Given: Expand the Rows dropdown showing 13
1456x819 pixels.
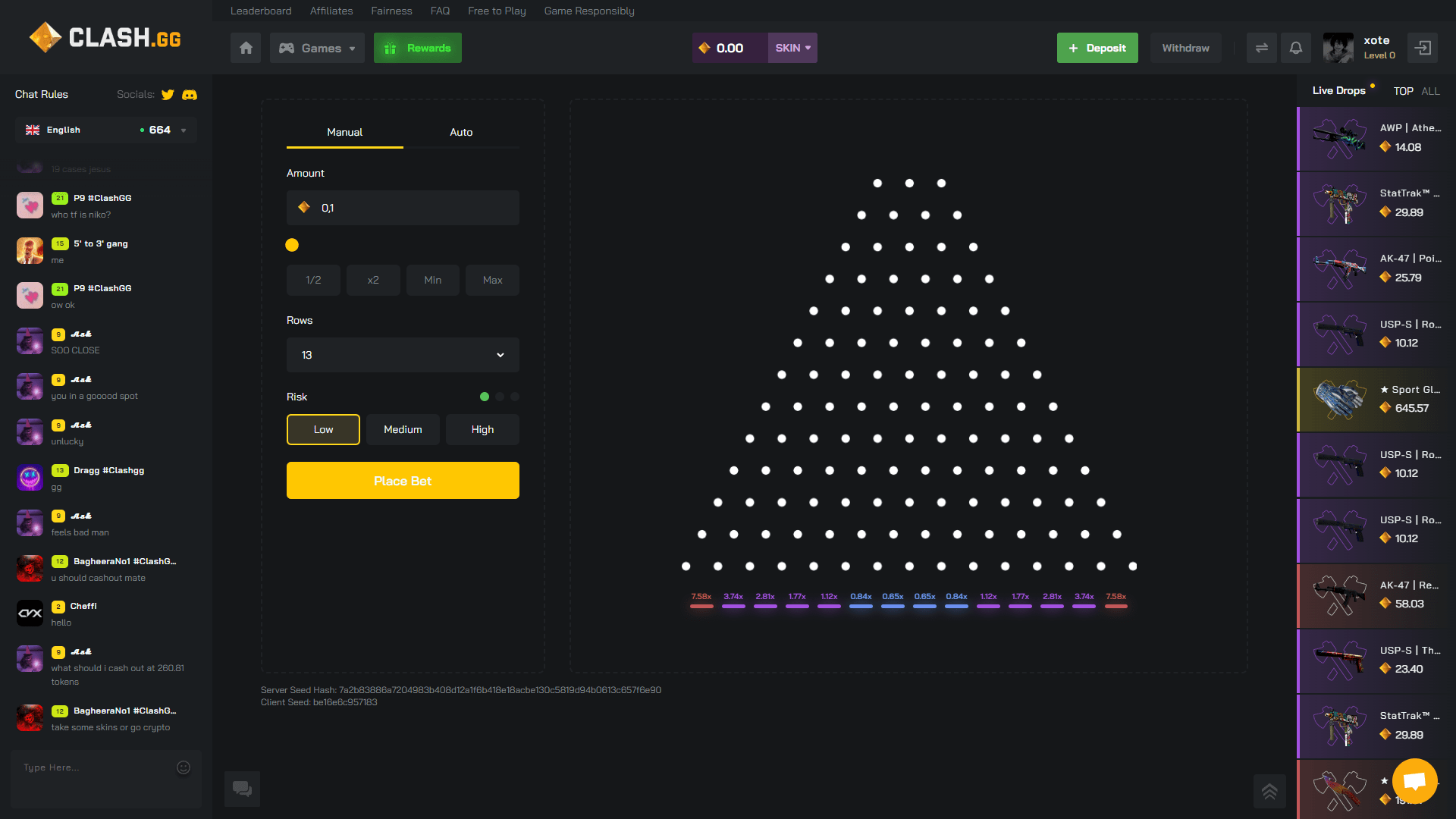Looking at the screenshot, I should pyautogui.click(x=403, y=355).
